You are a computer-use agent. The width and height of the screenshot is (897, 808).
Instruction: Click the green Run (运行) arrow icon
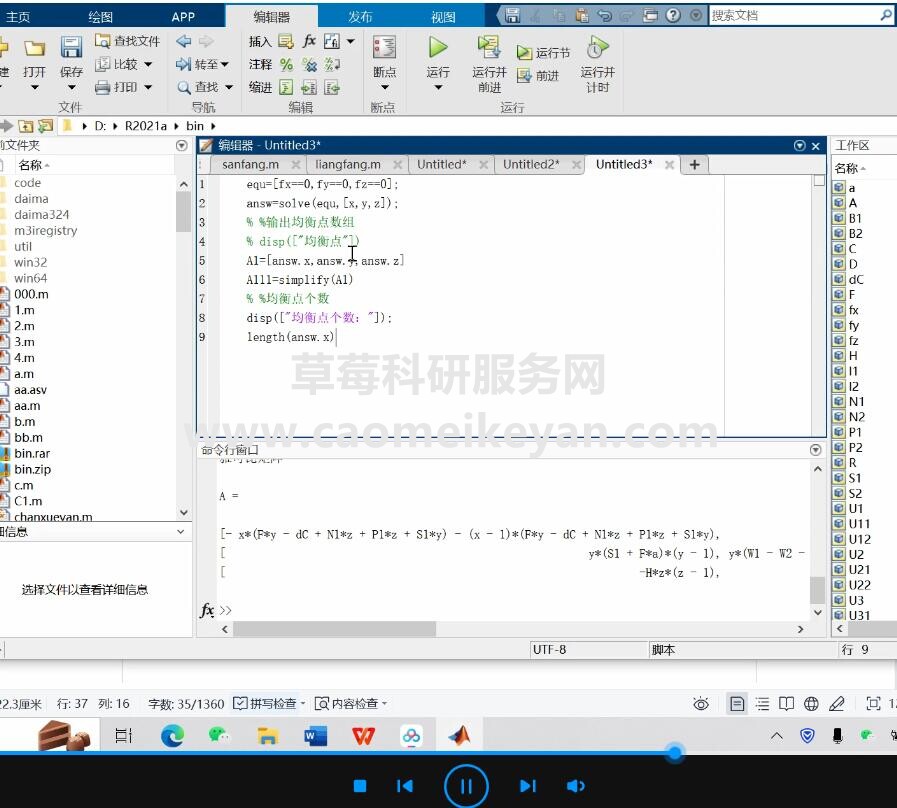tap(438, 47)
